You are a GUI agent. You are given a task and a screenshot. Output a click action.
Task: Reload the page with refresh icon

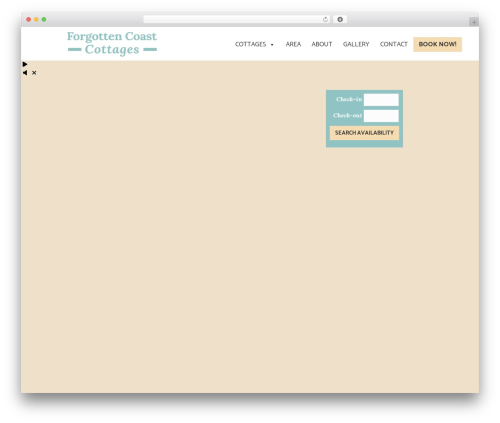point(325,20)
